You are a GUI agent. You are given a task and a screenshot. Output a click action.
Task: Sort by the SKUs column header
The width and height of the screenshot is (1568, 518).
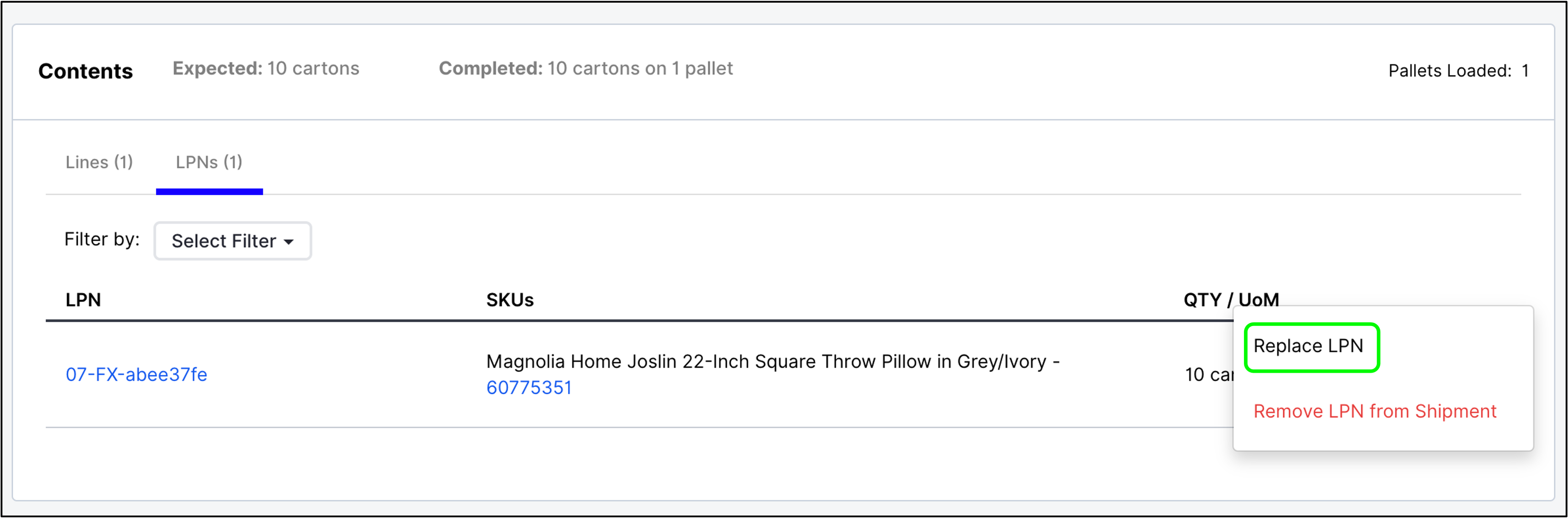[510, 299]
